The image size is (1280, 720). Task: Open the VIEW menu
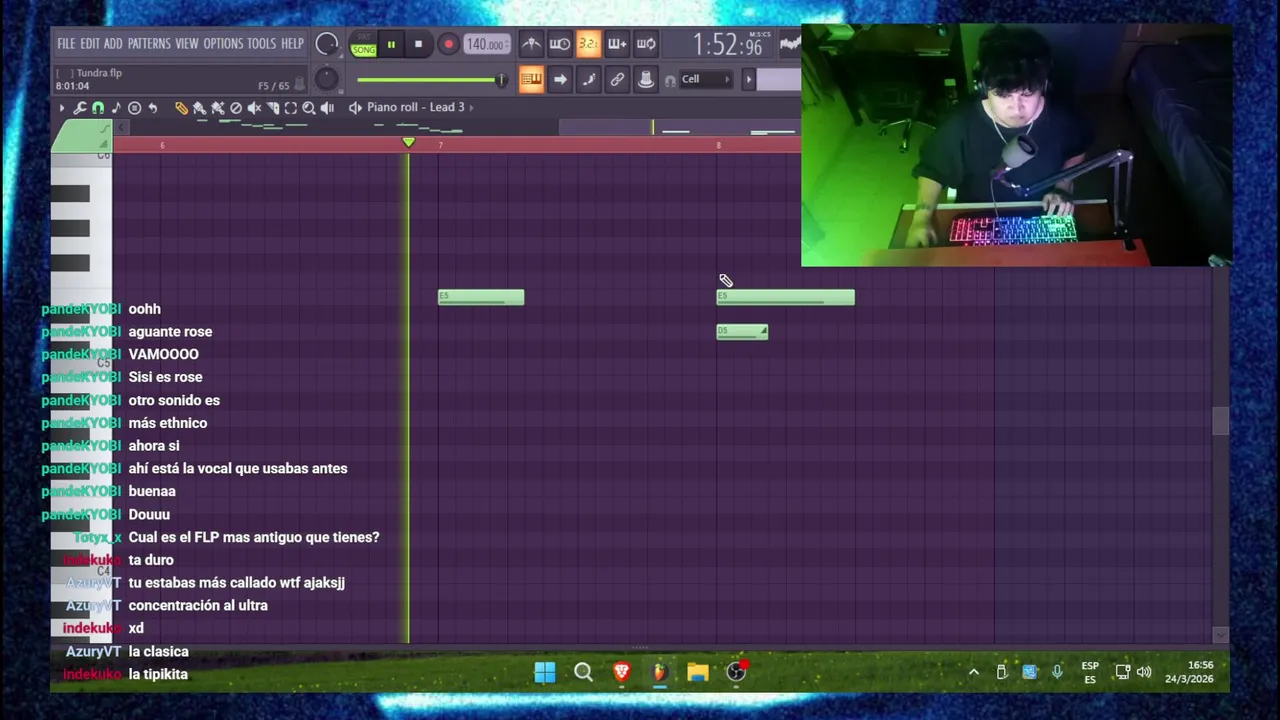pos(187,44)
